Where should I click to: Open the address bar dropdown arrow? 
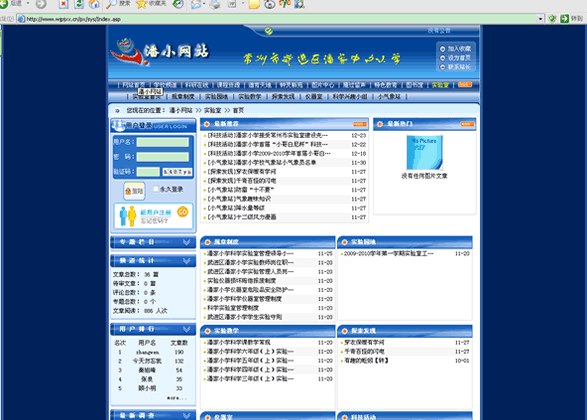(x=540, y=18)
